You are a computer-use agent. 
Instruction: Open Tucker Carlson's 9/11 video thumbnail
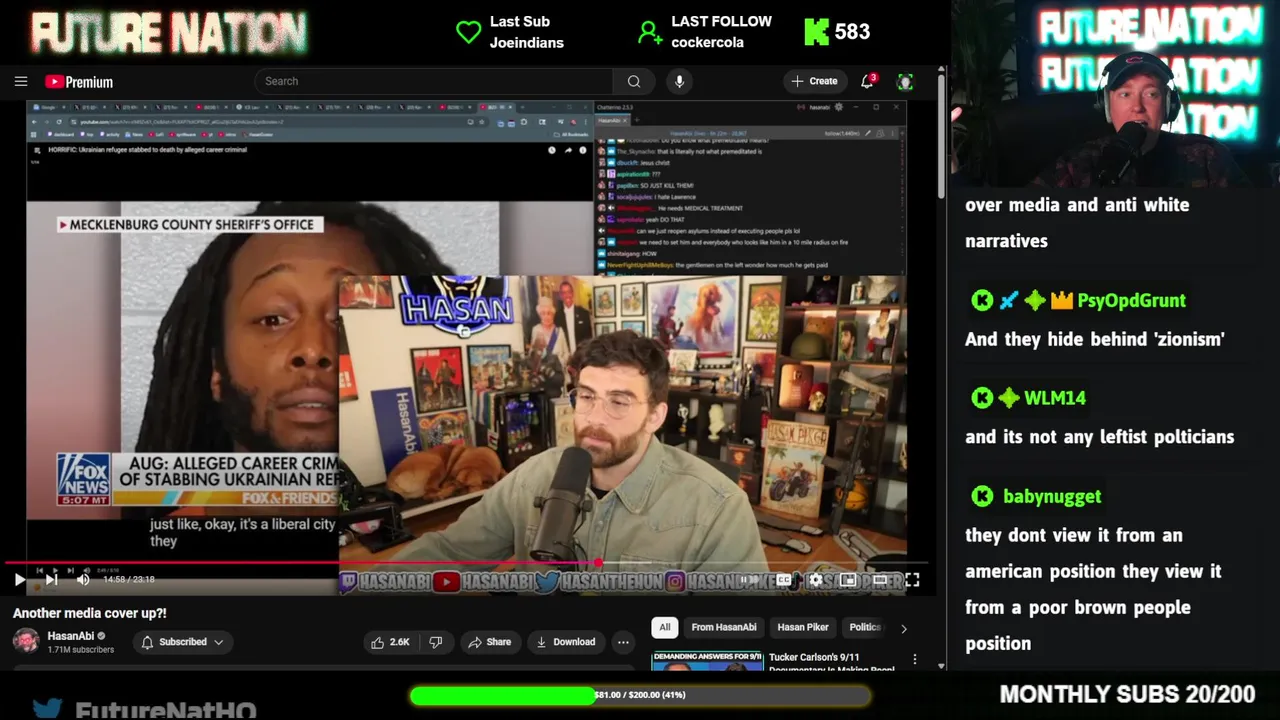pos(707,661)
